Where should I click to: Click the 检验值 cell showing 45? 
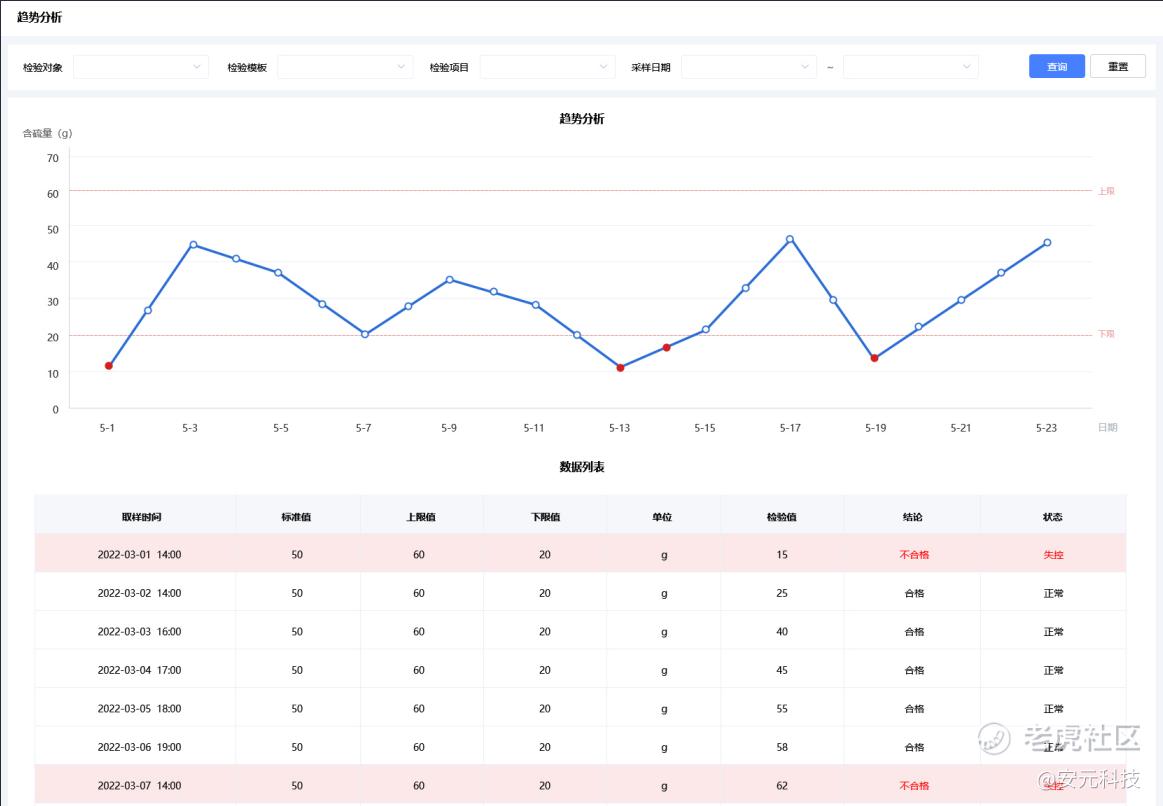[x=782, y=670]
